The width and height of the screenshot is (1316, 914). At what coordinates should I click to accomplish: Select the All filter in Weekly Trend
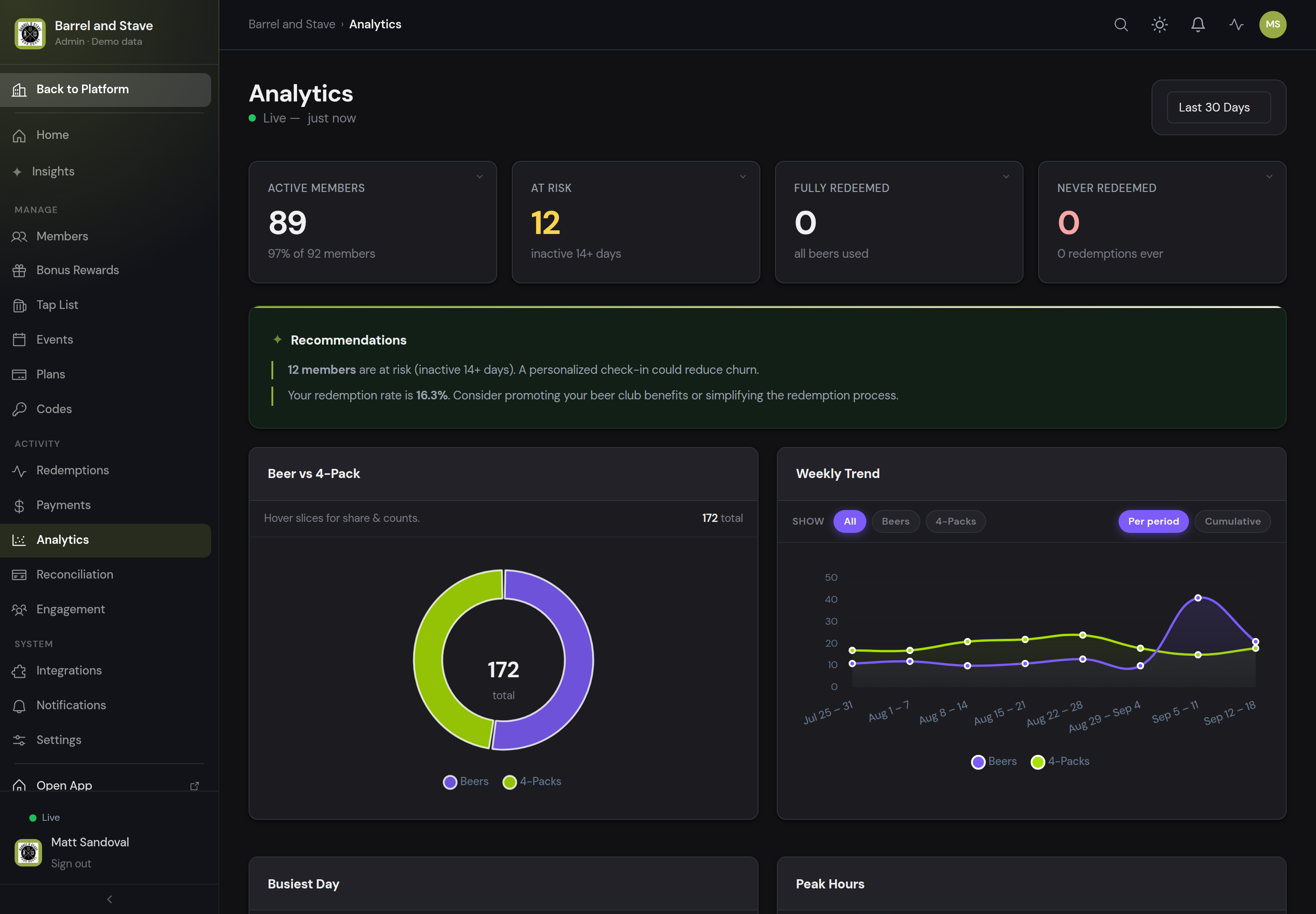(850, 522)
